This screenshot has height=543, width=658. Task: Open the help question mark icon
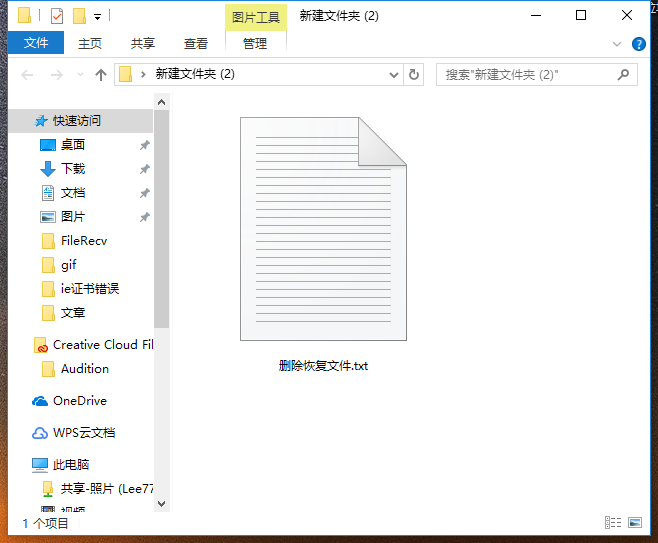[639, 44]
